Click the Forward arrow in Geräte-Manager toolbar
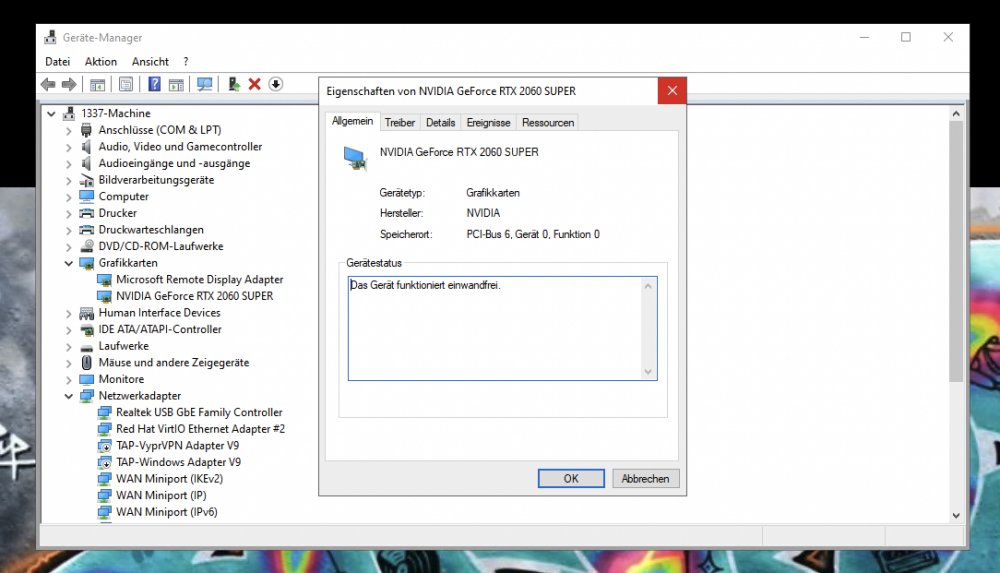1000x573 pixels. [69, 84]
